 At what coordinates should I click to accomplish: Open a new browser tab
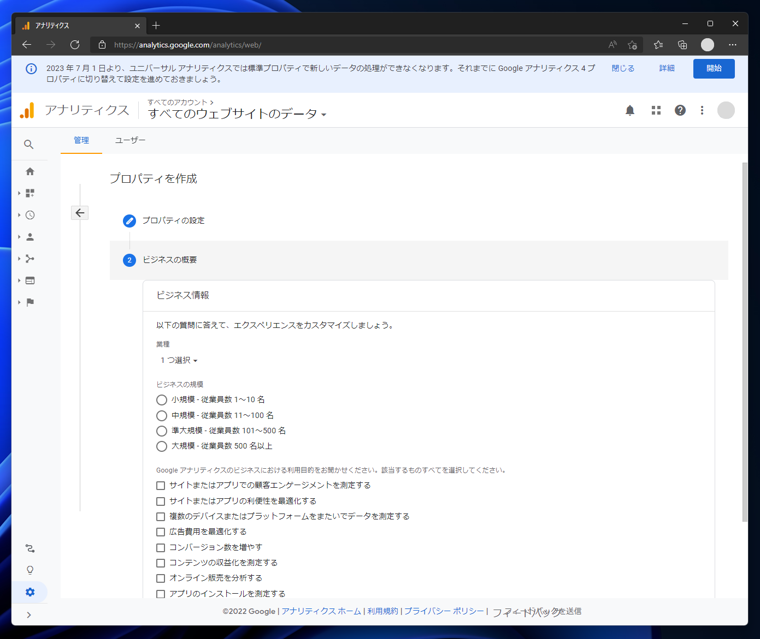point(156,26)
